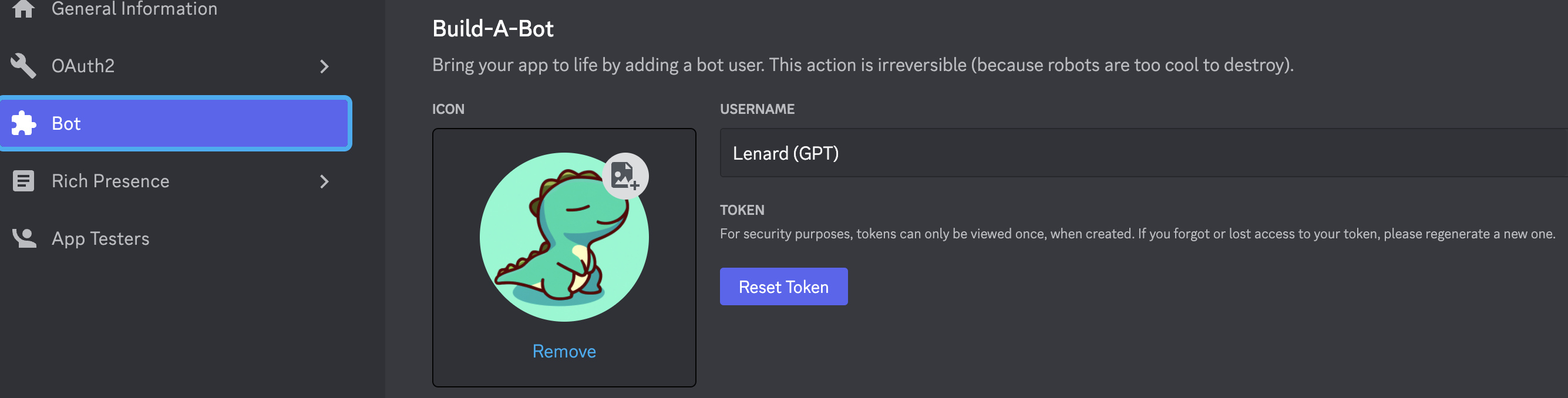Click the General Information home icon
Image resolution: width=1568 pixels, height=398 pixels.
point(23,9)
